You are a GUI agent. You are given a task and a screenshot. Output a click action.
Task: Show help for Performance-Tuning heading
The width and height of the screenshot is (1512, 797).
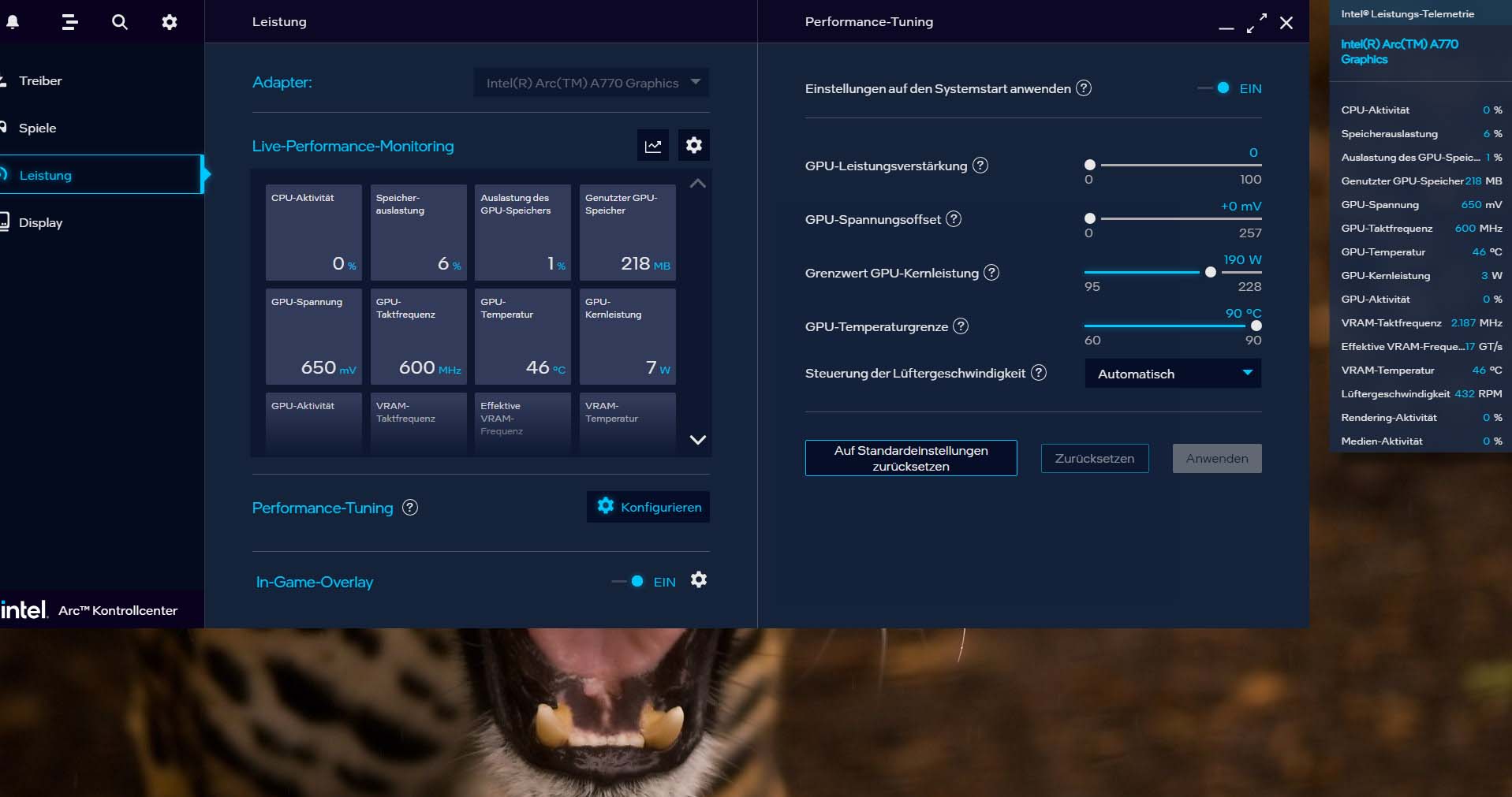[410, 508]
